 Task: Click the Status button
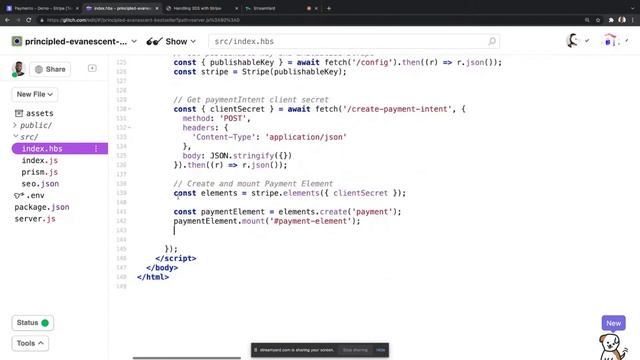point(33,323)
